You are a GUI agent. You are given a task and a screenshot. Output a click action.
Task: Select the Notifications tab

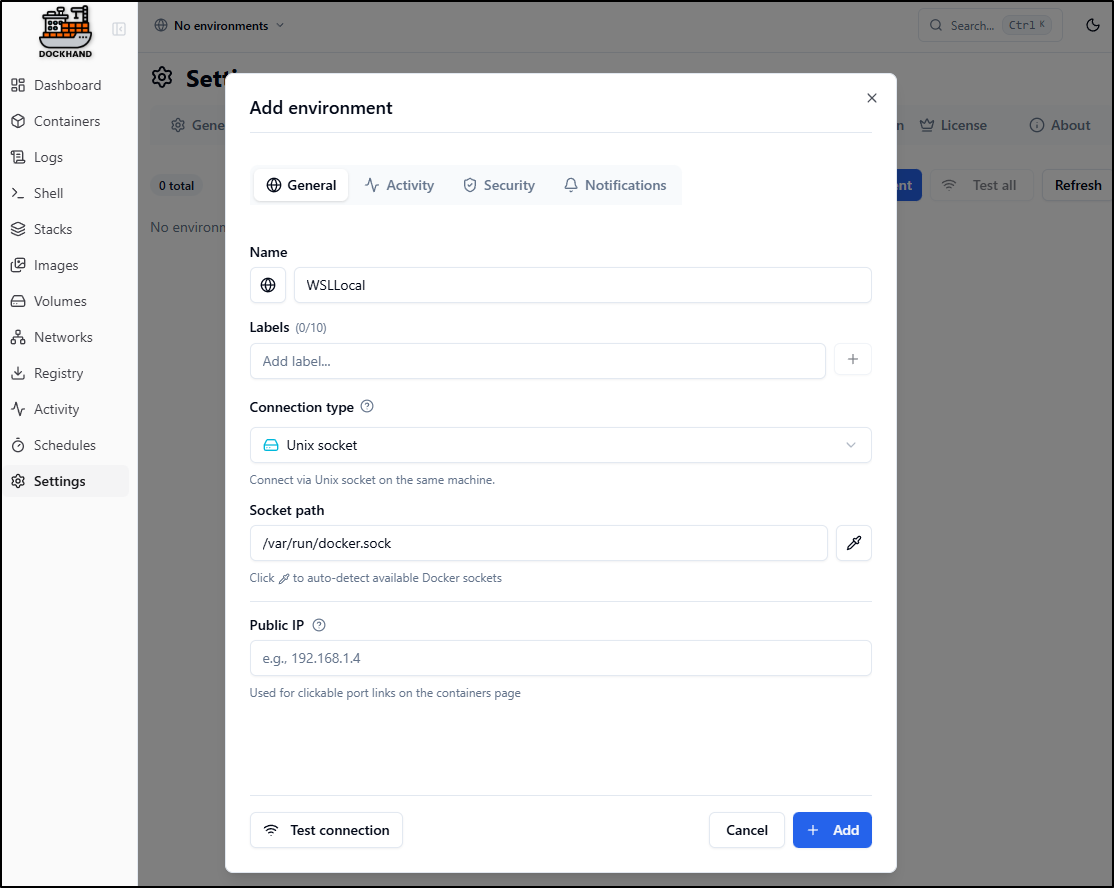(614, 185)
